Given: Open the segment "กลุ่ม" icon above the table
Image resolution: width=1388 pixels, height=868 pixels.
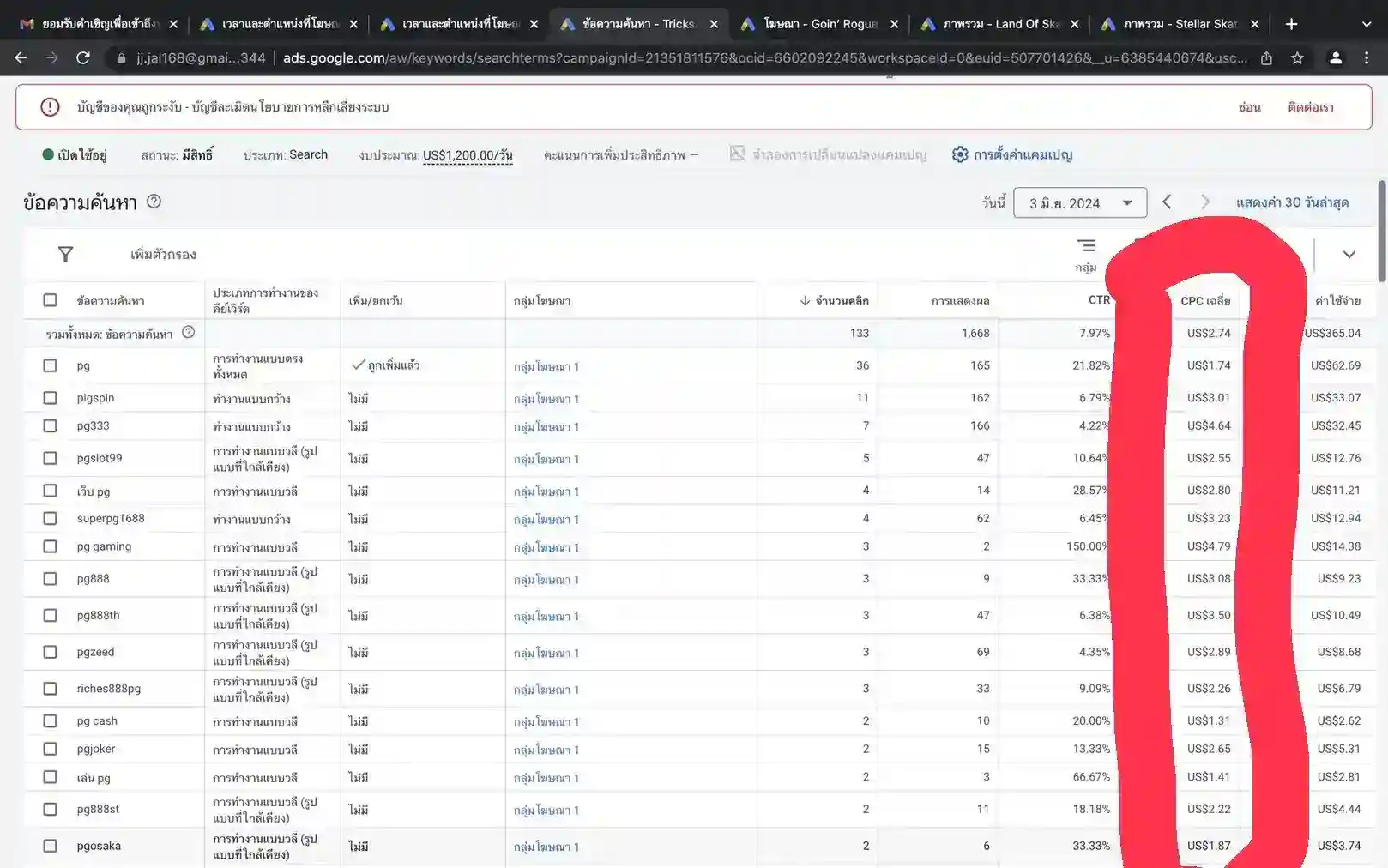Looking at the screenshot, I should (1086, 246).
